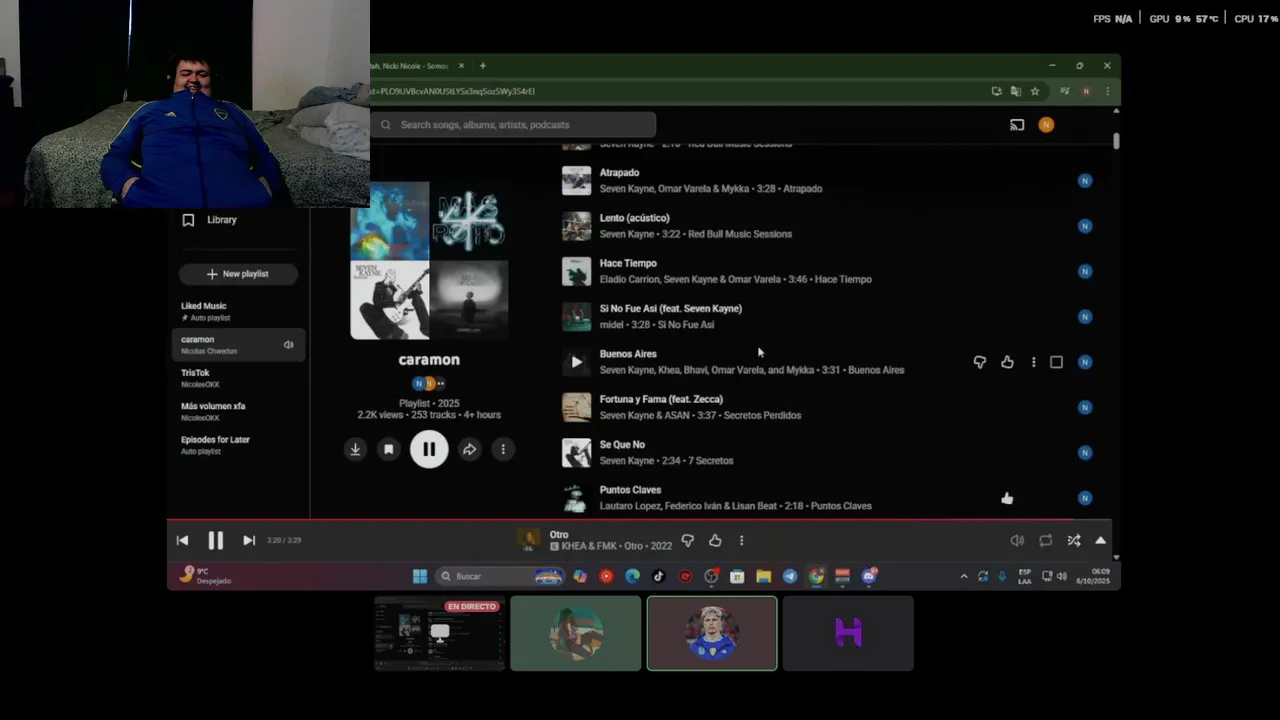
Task: Save caramon playlist to library
Action: [389, 449]
